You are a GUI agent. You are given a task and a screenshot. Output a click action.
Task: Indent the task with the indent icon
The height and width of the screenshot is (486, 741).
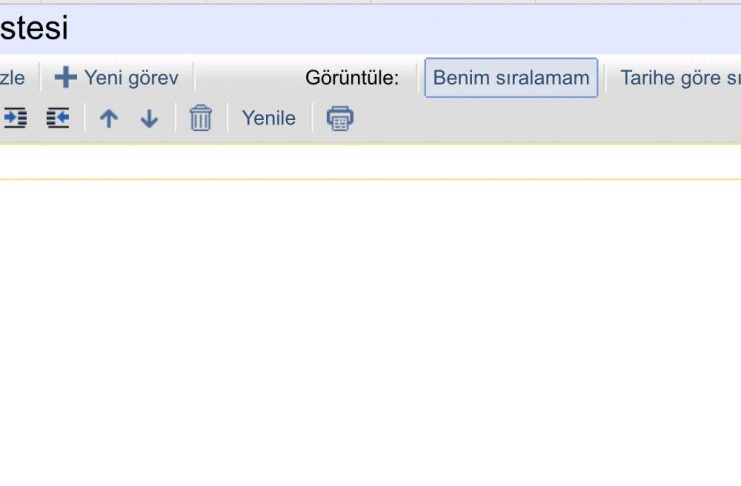pyautogui.click(x=15, y=118)
